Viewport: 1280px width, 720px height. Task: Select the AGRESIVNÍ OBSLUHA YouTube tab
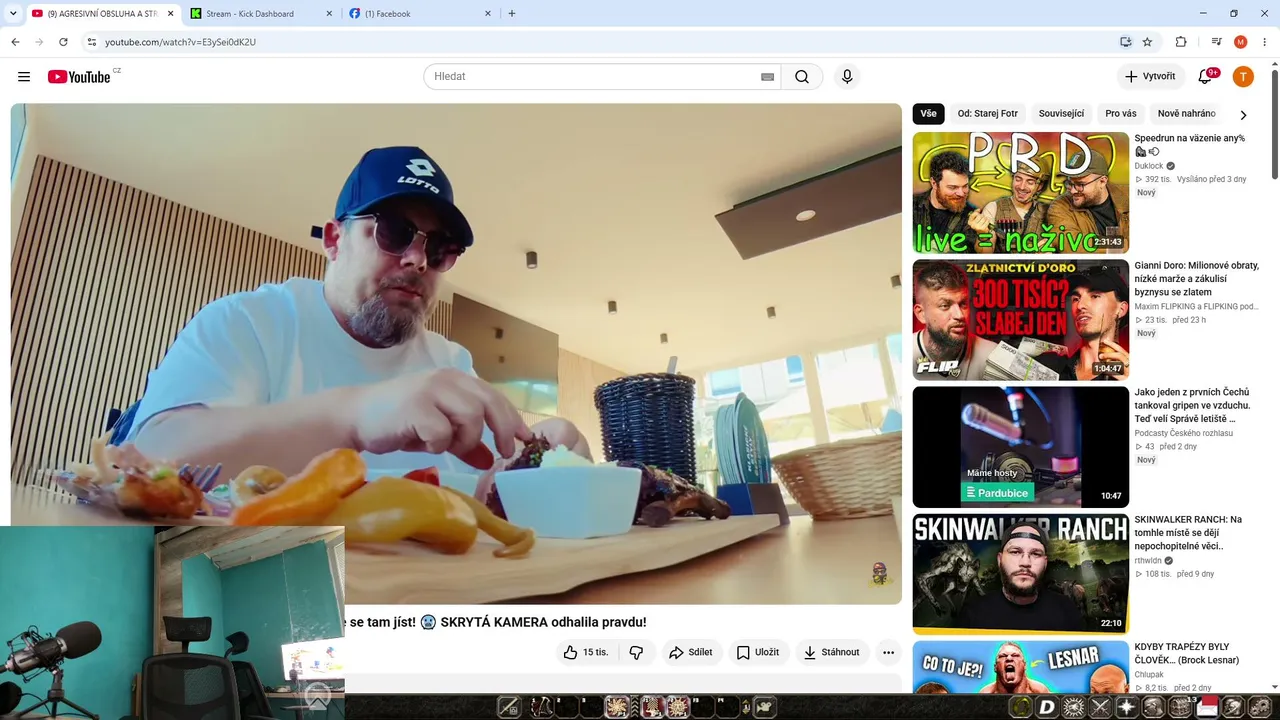click(103, 14)
